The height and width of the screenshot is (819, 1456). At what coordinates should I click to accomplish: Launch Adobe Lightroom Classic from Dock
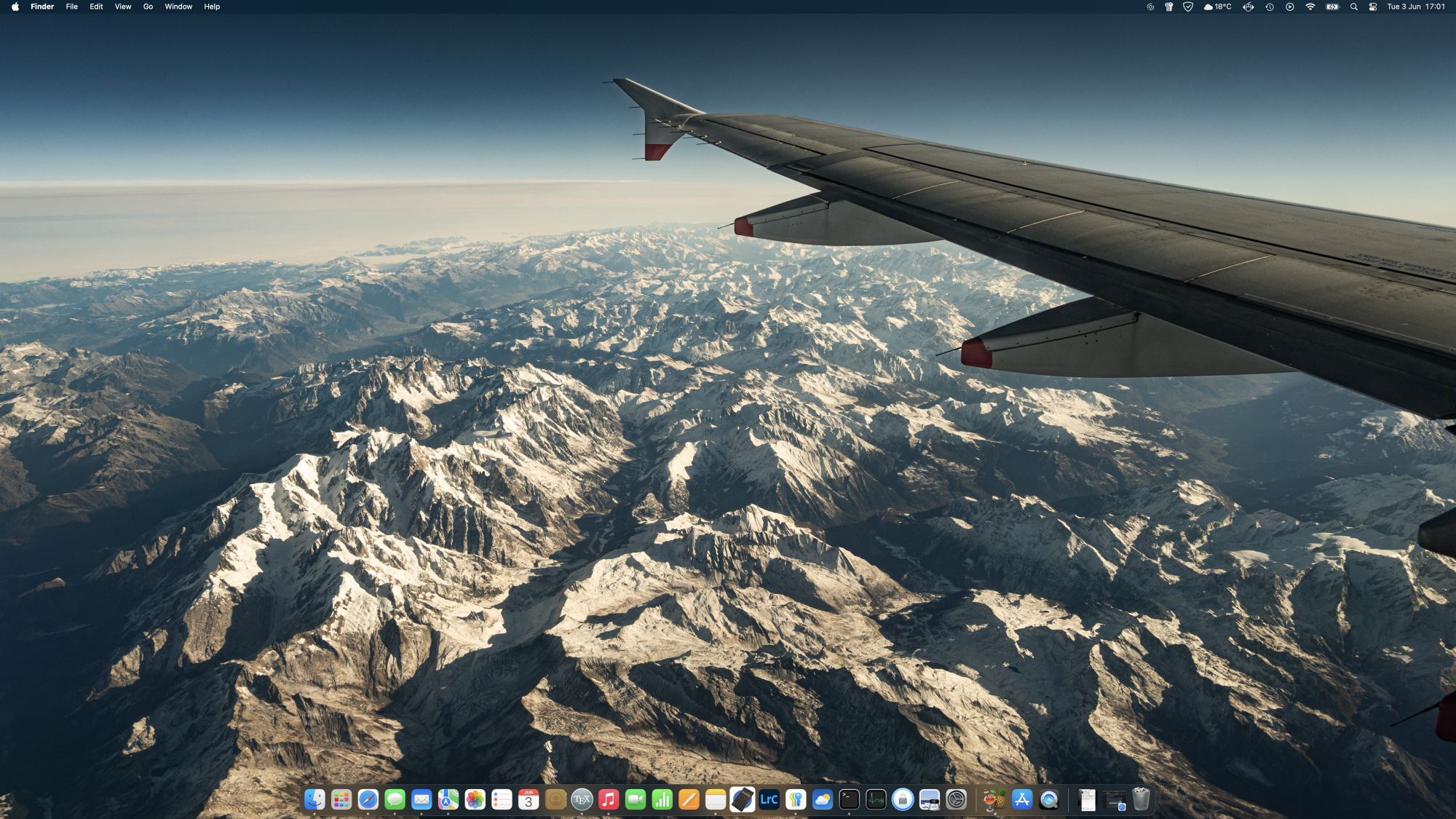(x=769, y=799)
